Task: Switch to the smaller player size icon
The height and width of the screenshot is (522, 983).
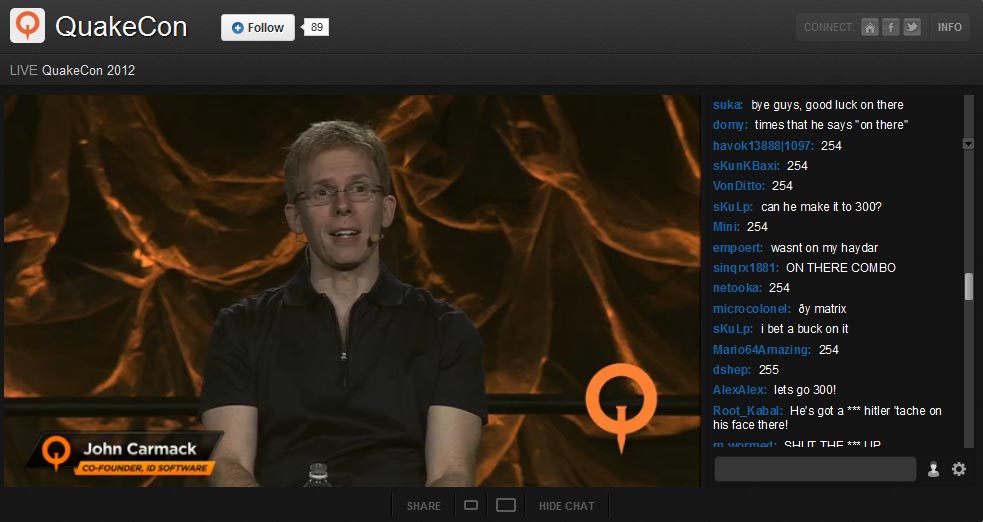Action: point(471,505)
